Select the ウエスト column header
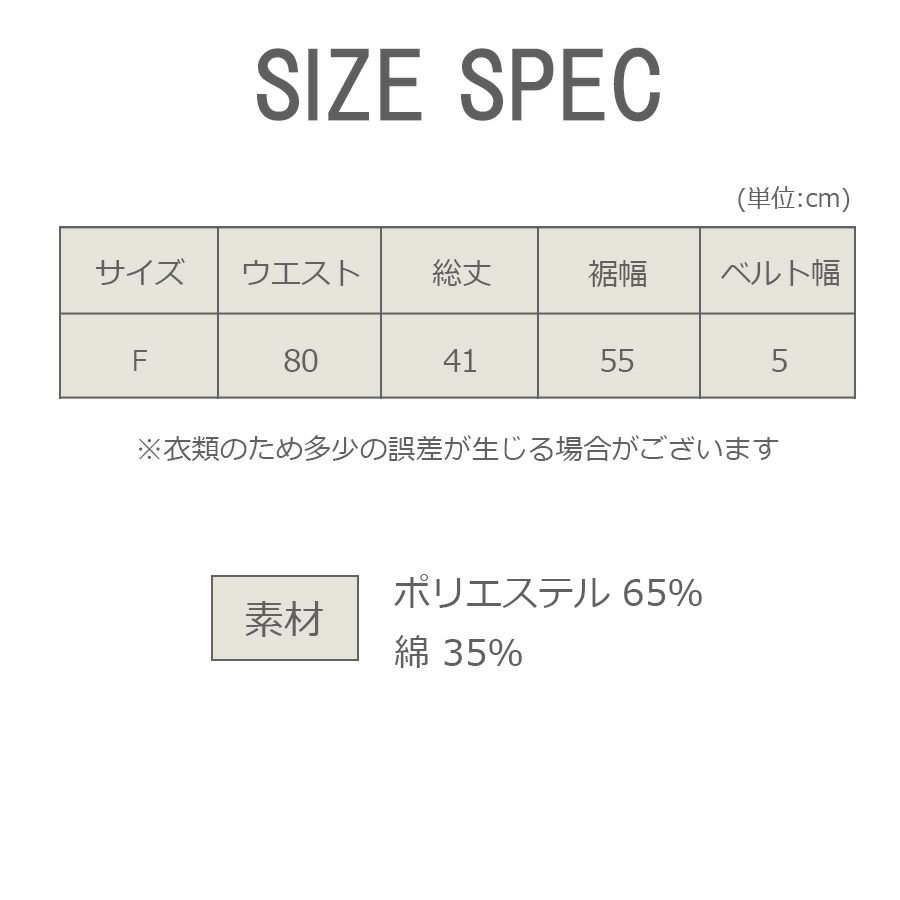This screenshot has height=900, width=900. click(x=300, y=272)
